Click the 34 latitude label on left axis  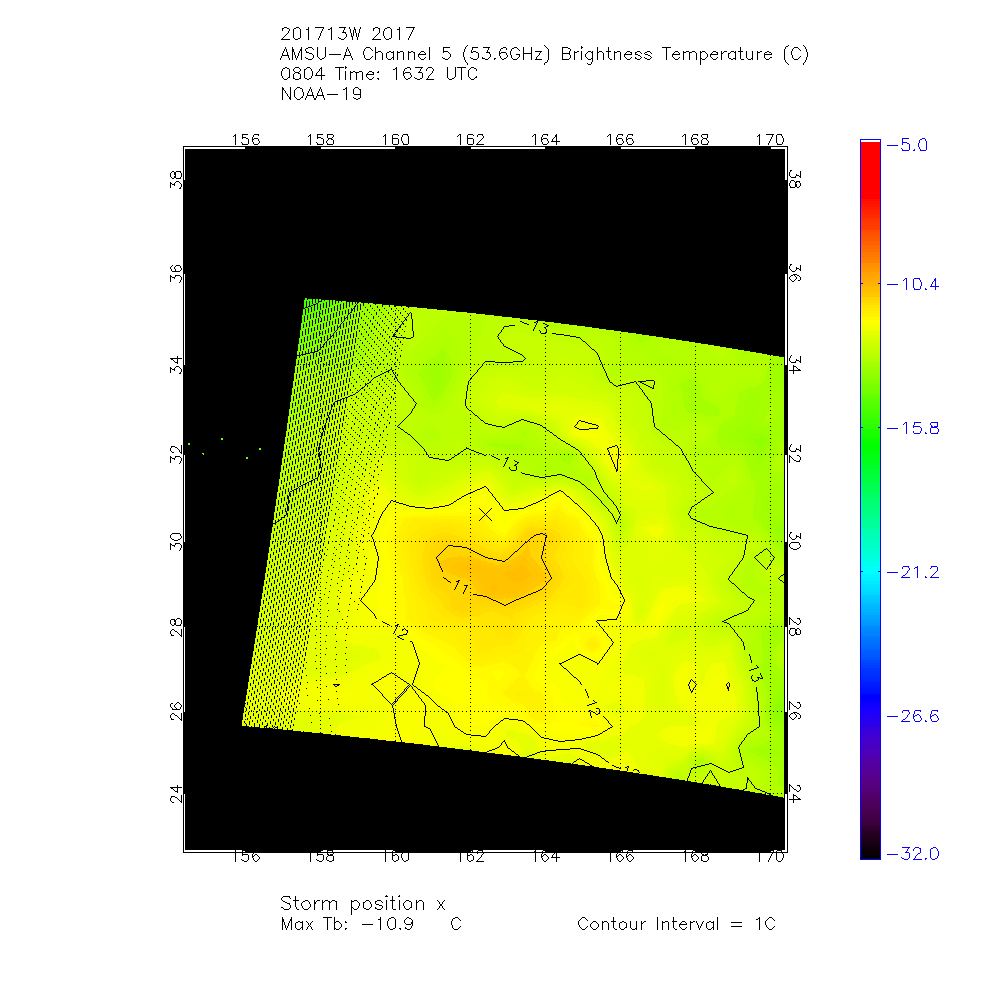[176, 365]
